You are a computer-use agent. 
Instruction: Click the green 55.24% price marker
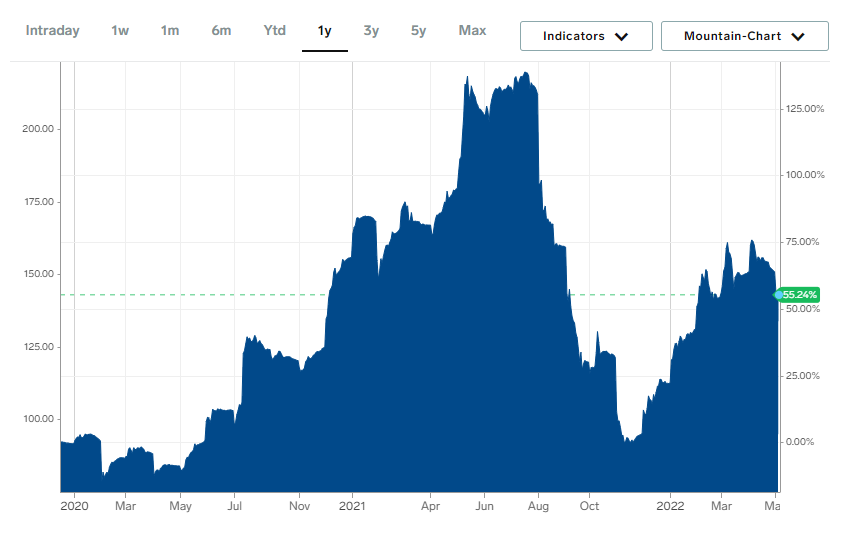point(799,295)
